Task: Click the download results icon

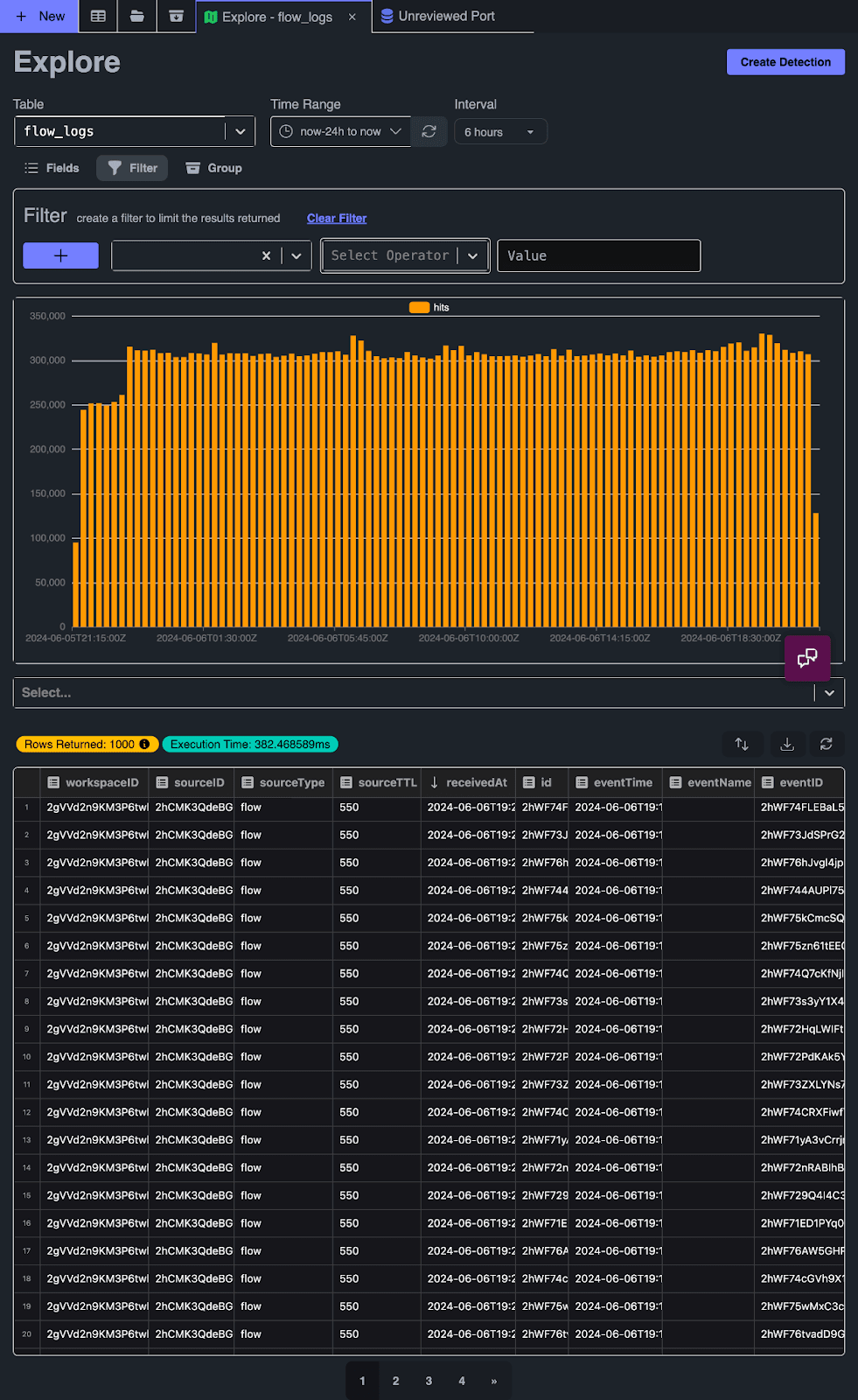Action: pos(787,744)
